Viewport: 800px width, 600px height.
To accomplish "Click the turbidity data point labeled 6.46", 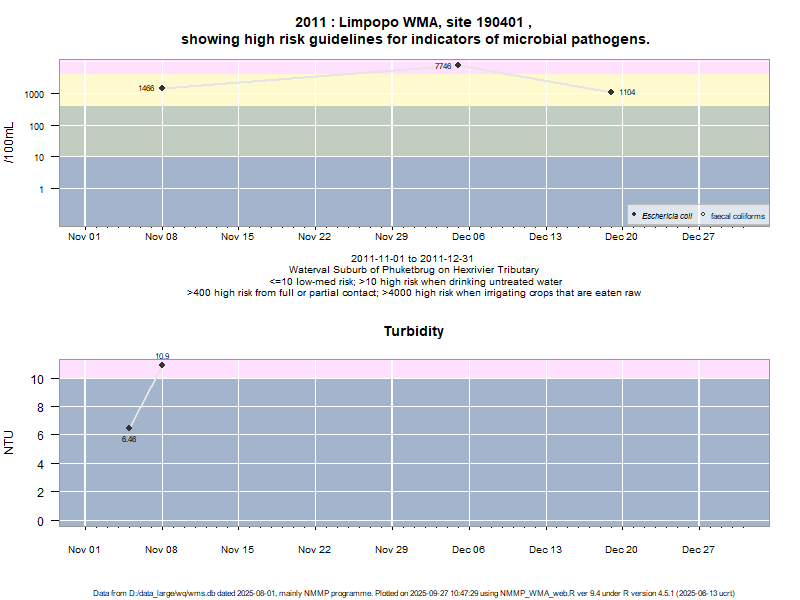I will point(129,428).
